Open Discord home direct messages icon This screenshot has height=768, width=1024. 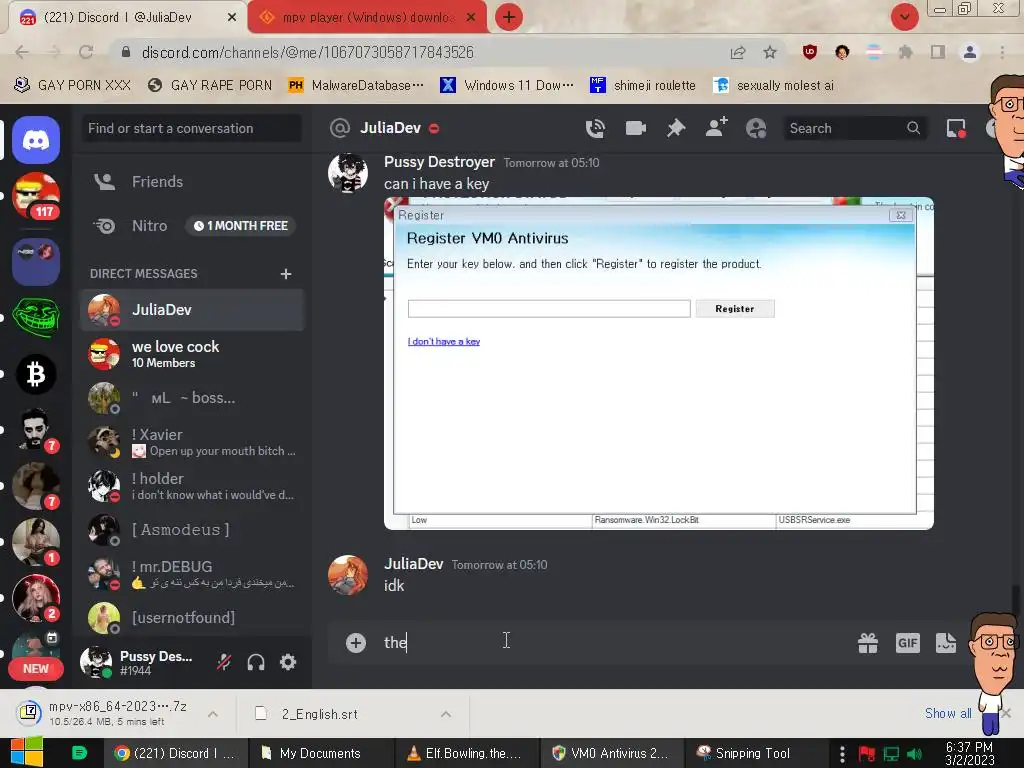click(36, 140)
